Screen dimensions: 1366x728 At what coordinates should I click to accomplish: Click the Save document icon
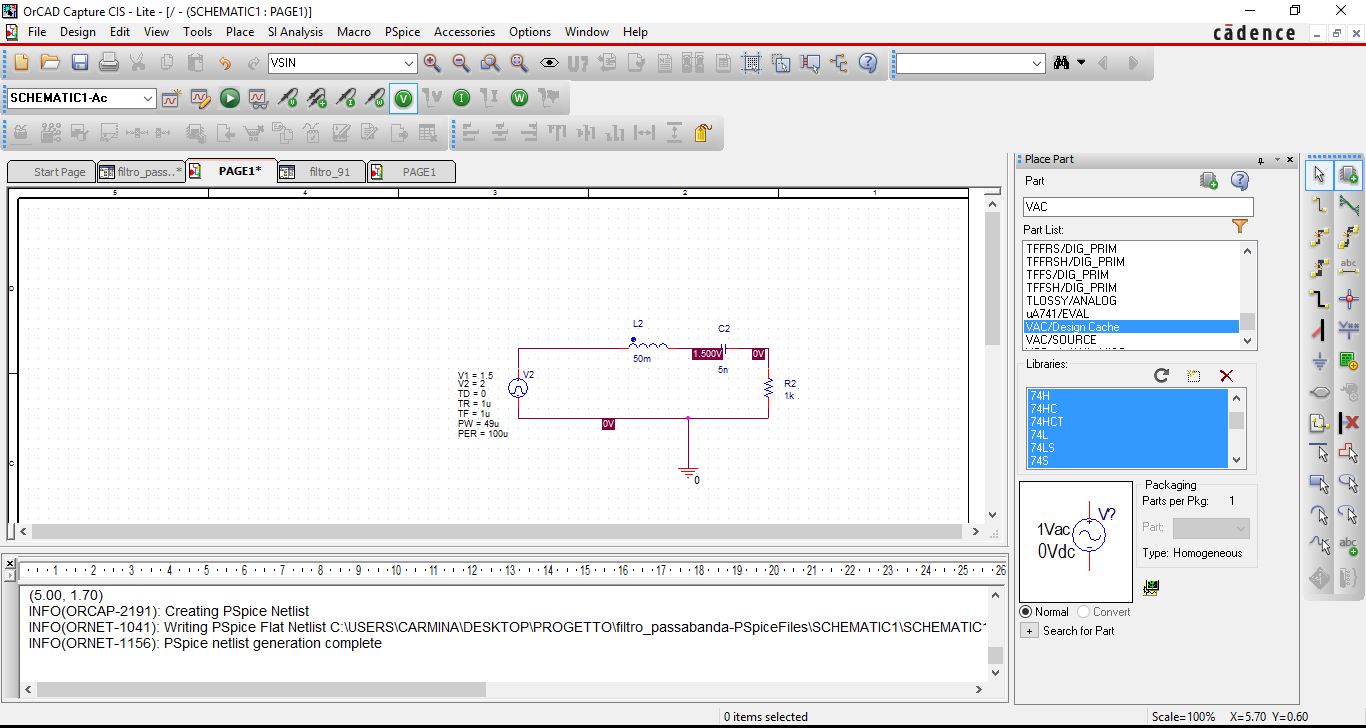[79, 63]
